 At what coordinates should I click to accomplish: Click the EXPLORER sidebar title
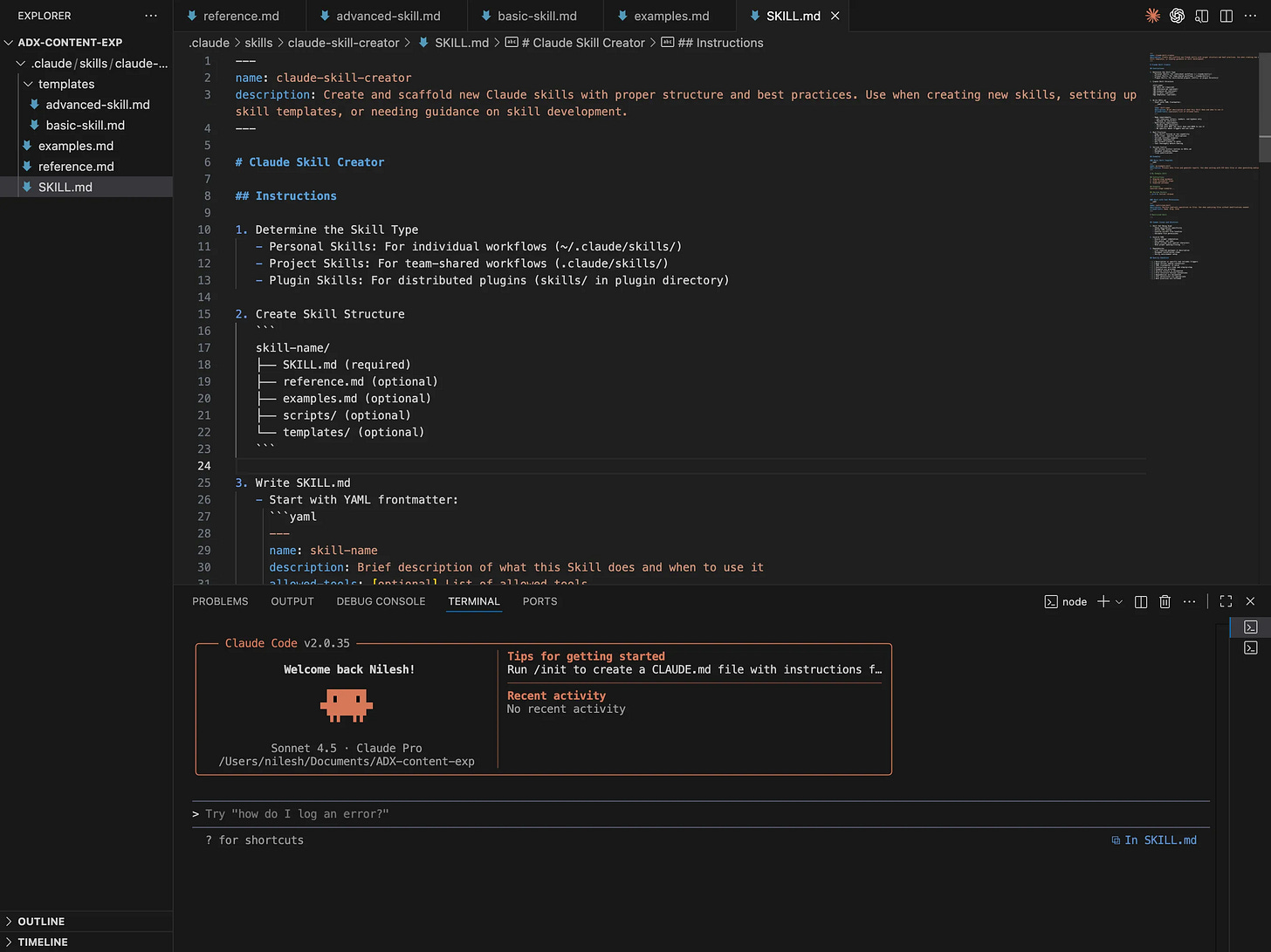(45, 16)
